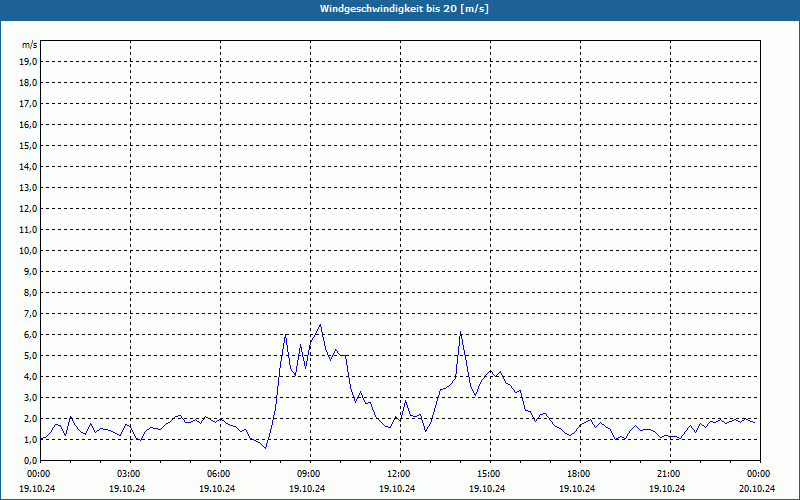
Task: Click the 6,0 y-axis label
Action: (30, 334)
